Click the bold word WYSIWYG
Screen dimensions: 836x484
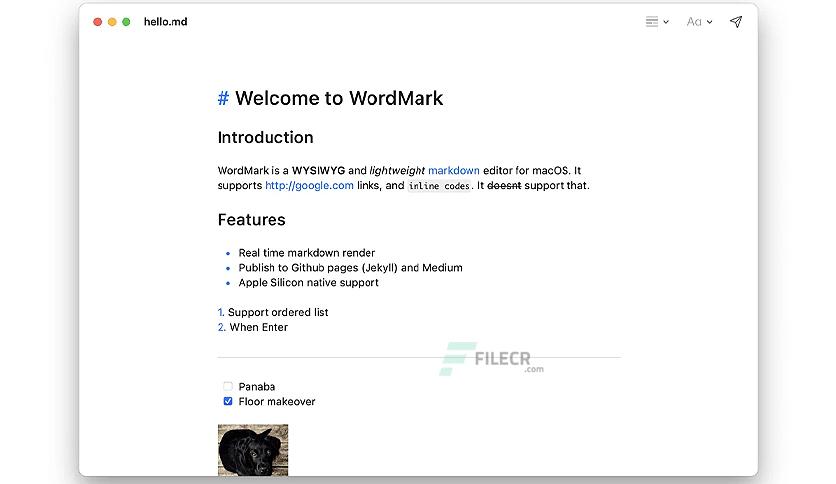tap(318, 171)
